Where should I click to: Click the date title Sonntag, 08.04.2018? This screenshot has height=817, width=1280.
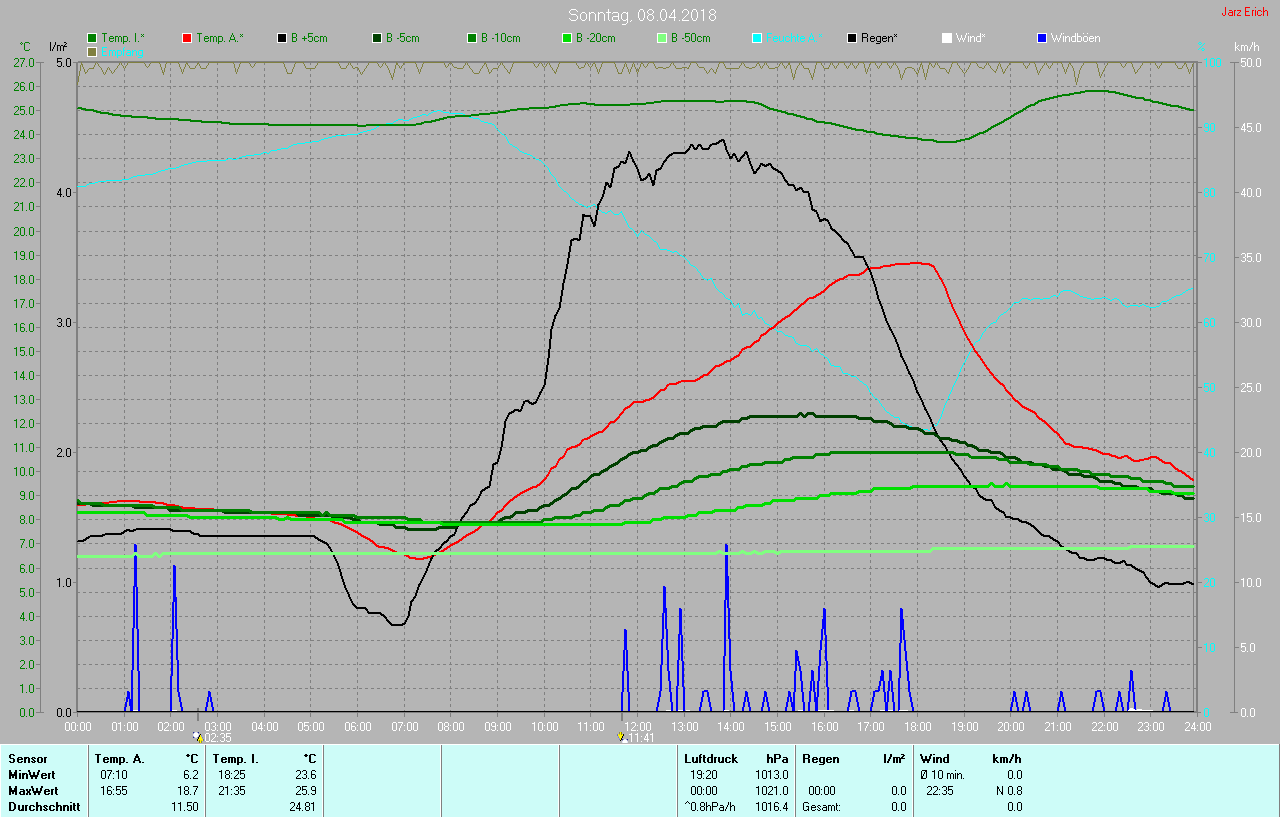point(642,15)
